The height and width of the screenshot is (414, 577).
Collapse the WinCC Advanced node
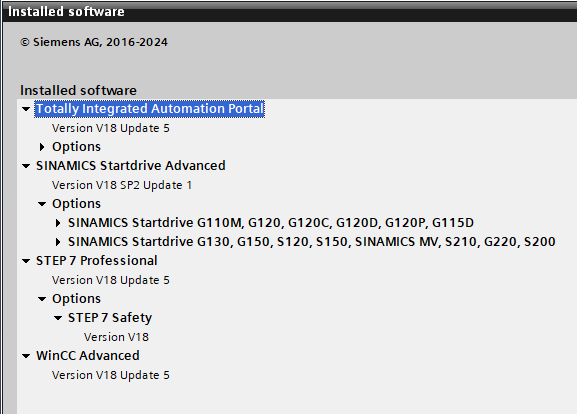[x=26, y=356]
